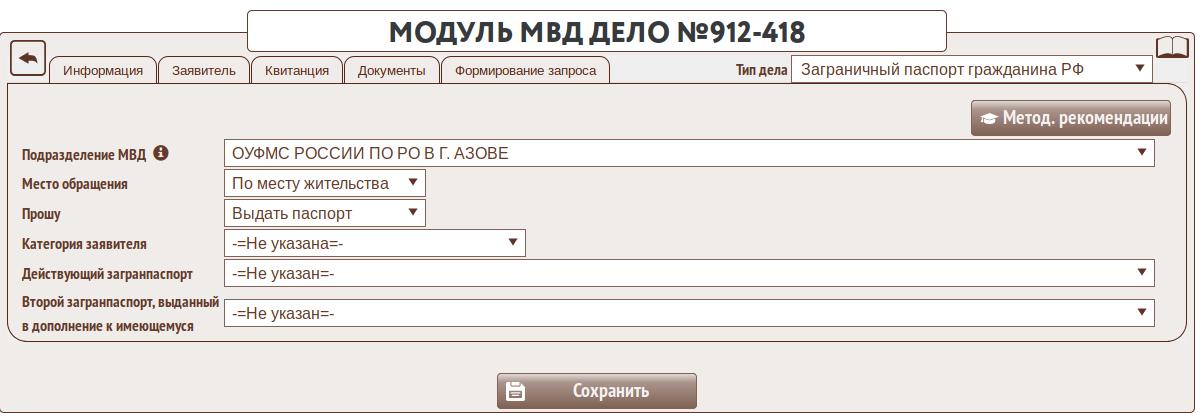The height and width of the screenshot is (413, 1203).
Task: Click the floppy disk save icon
Action: click(515, 391)
